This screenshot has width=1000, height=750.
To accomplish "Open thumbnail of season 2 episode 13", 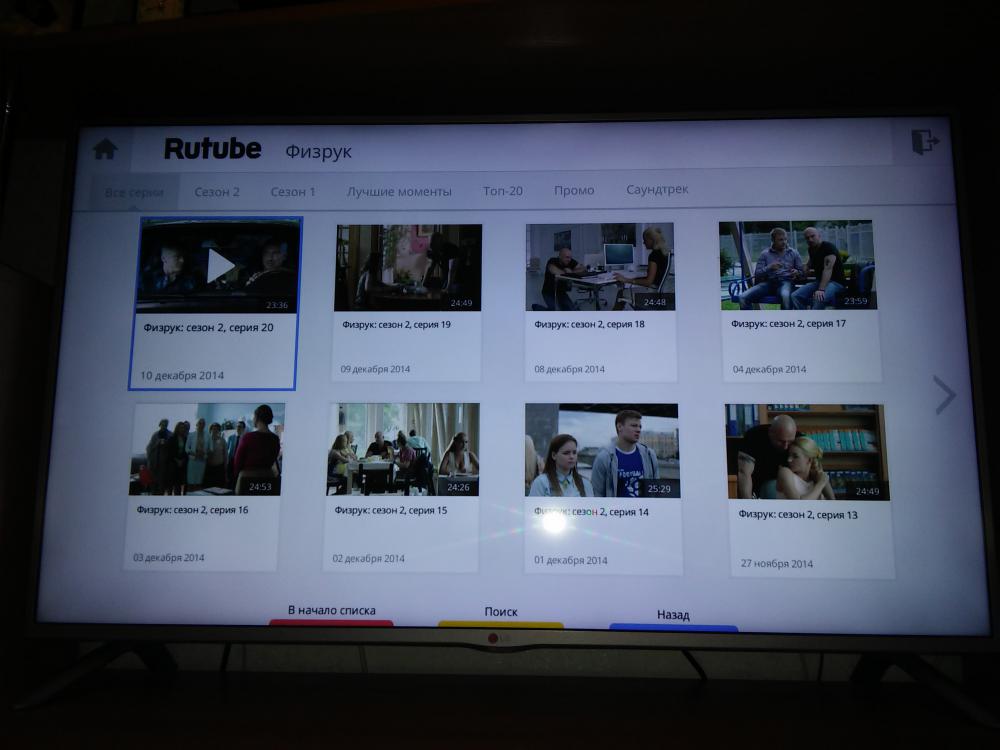I will click(x=807, y=452).
